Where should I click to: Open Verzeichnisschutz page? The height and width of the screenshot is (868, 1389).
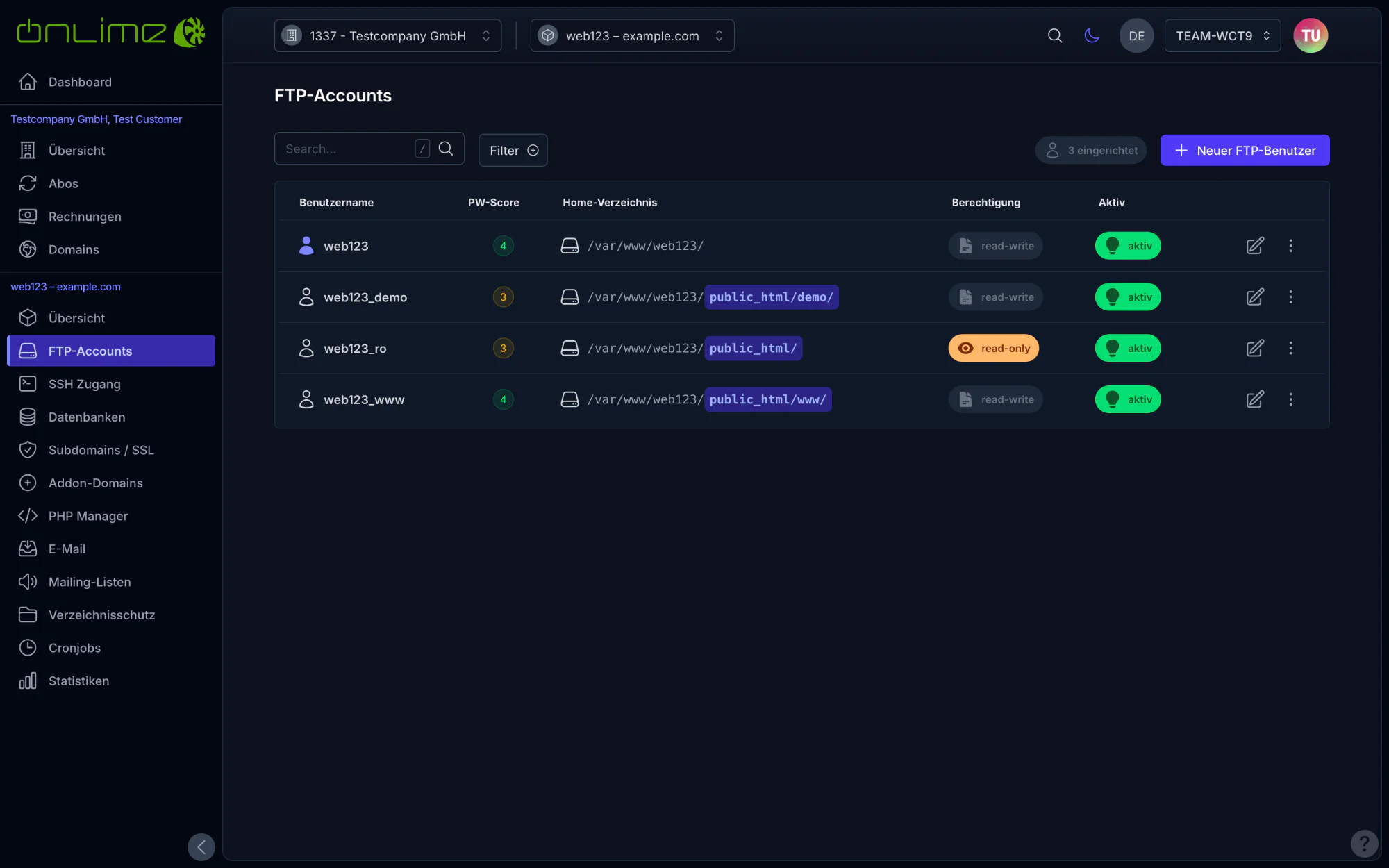pyautogui.click(x=111, y=615)
